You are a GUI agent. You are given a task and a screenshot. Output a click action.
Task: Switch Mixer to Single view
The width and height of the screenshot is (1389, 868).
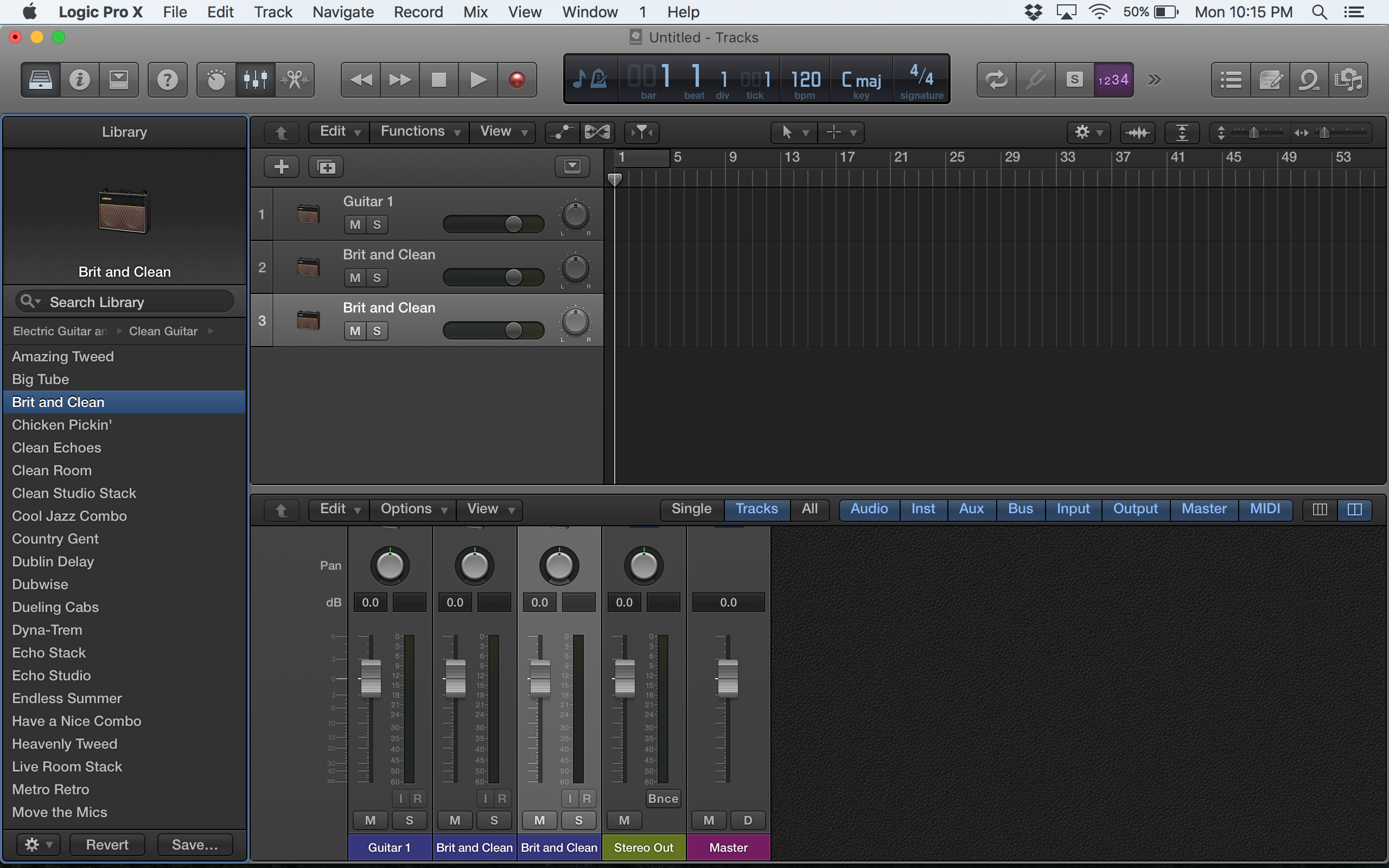click(x=692, y=509)
